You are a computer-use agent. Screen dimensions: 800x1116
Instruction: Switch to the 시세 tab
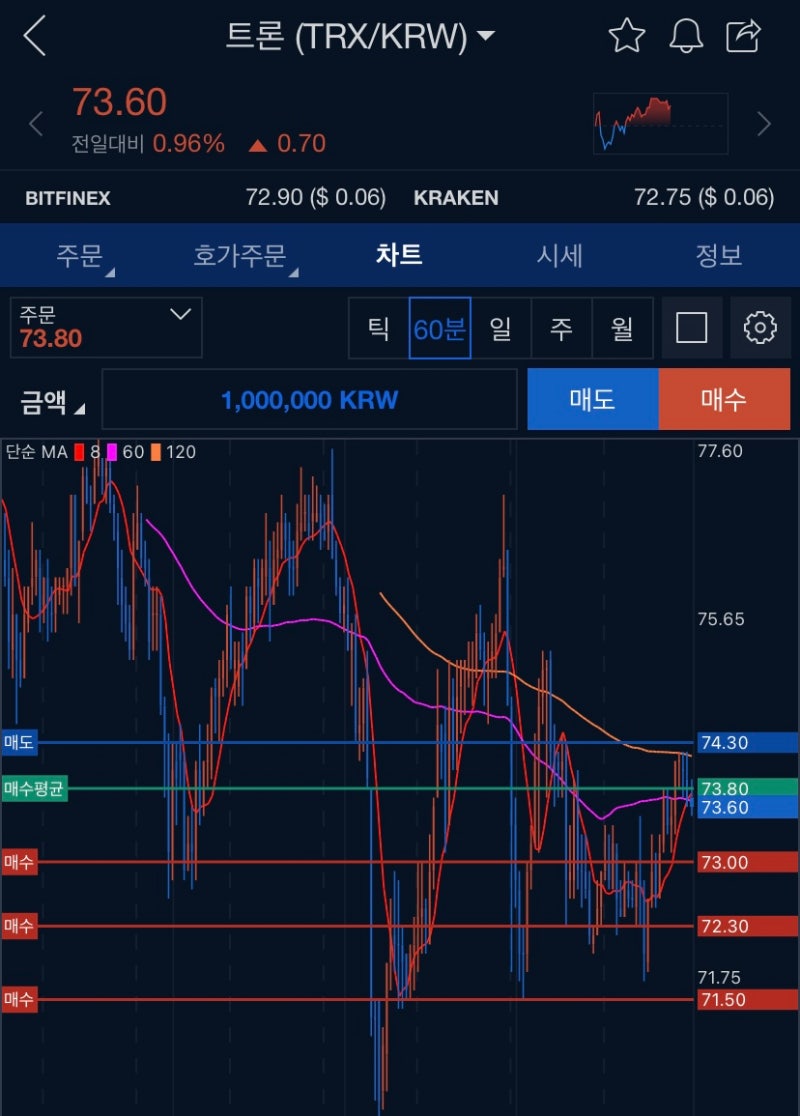(x=561, y=256)
